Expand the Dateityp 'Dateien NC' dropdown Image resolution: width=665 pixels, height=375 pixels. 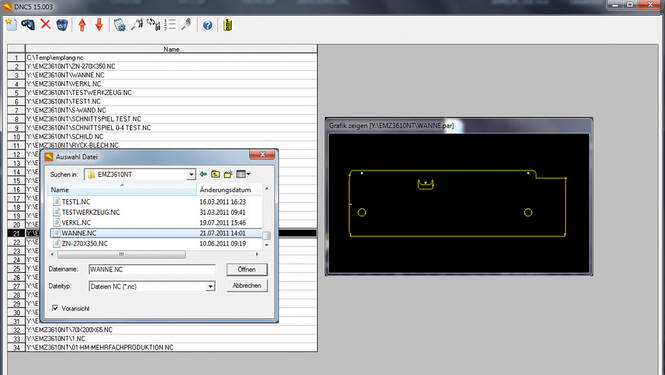[x=210, y=287]
